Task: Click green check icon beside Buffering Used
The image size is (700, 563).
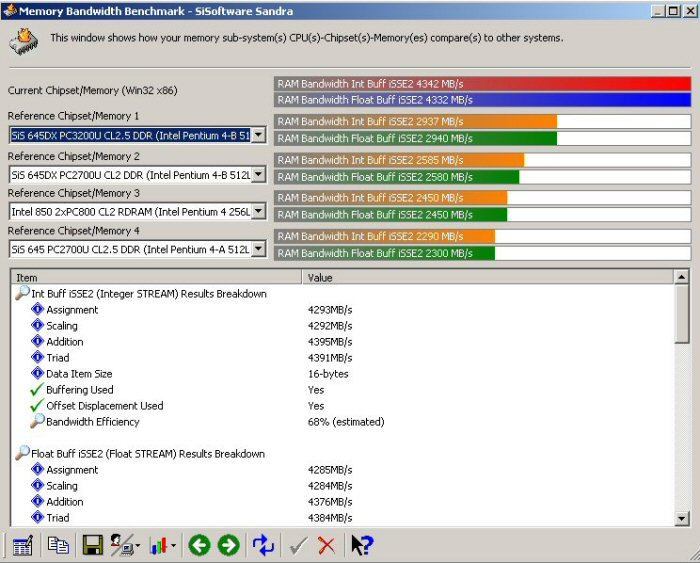Action: [x=37, y=389]
